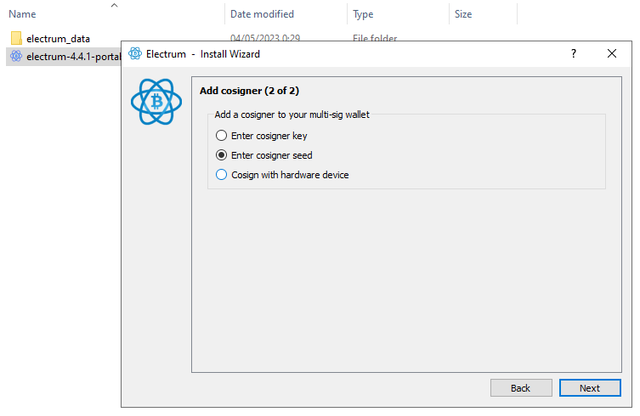Click the large Electrum Bitcoin logo

[x=156, y=102]
